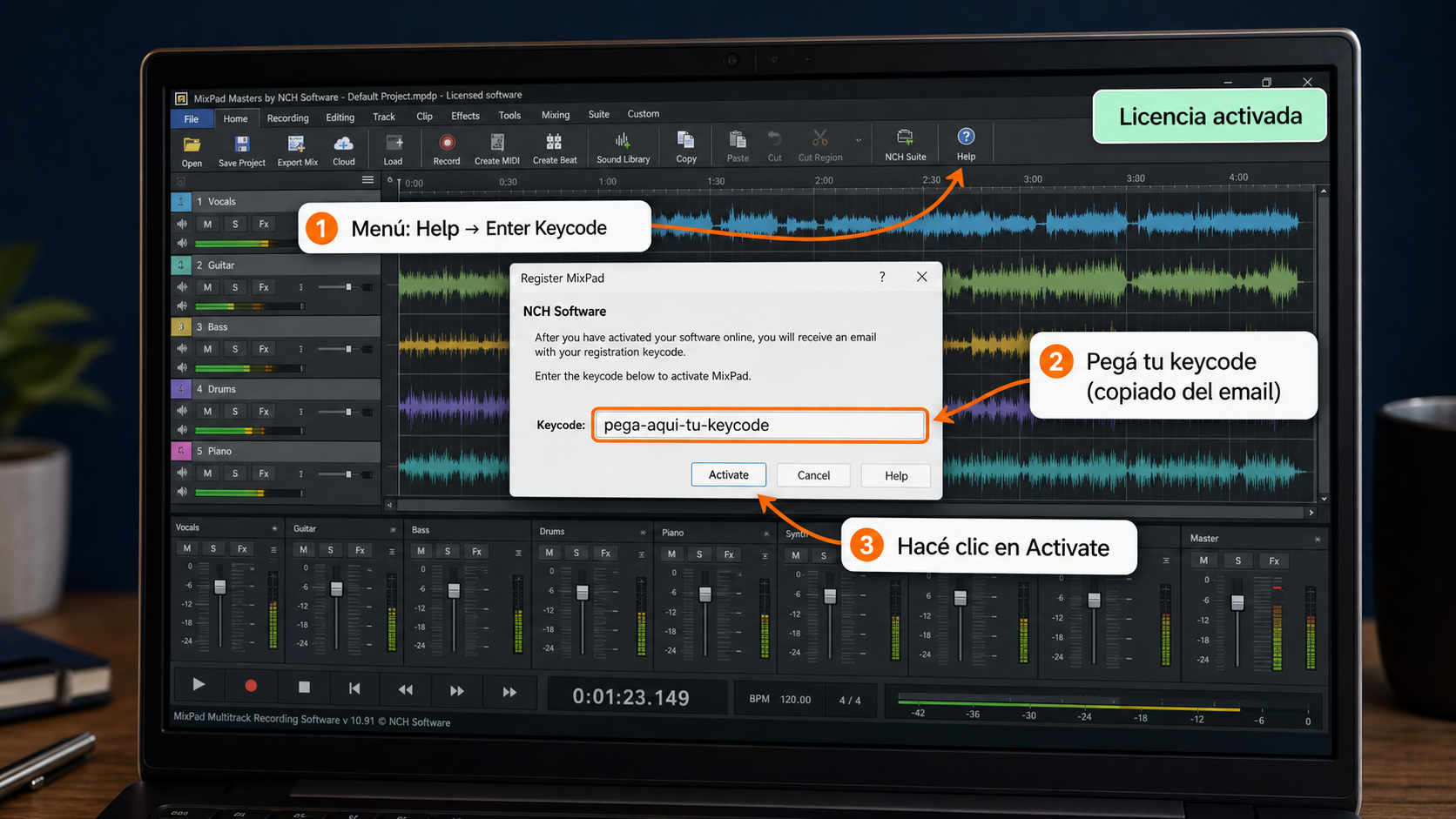
Task: Click the Go to Start transport button
Action: tap(354, 688)
